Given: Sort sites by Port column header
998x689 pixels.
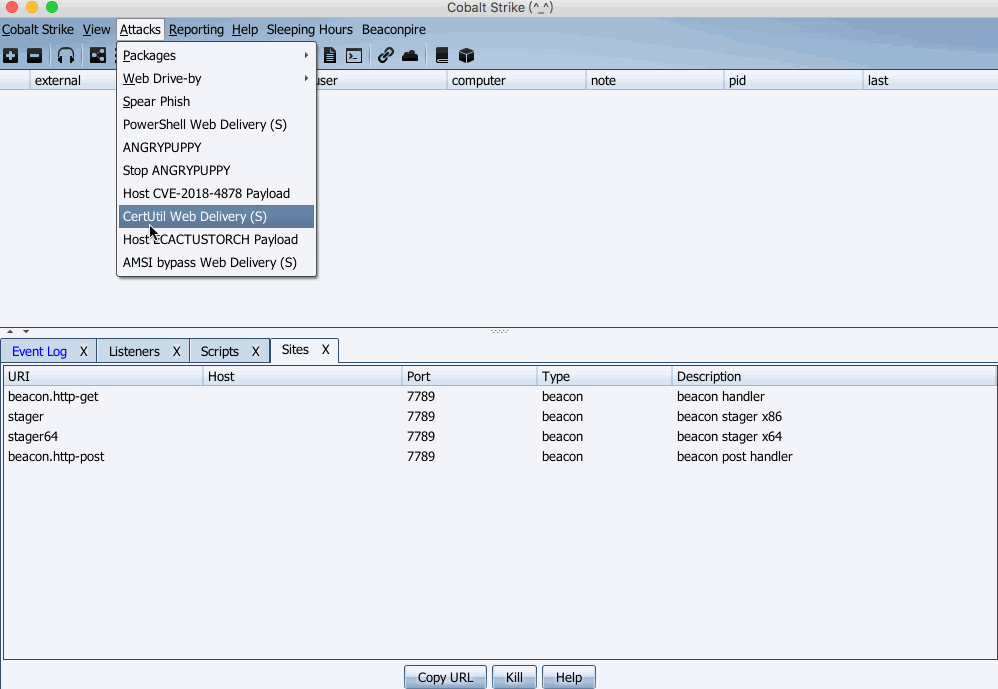Looking at the screenshot, I should (470, 376).
